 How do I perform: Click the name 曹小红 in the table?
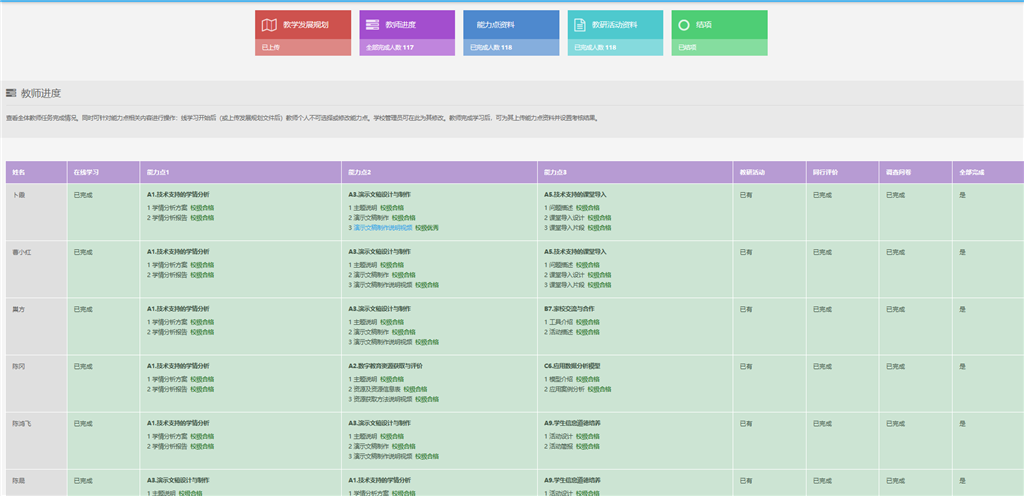pyautogui.click(x=22, y=252)
